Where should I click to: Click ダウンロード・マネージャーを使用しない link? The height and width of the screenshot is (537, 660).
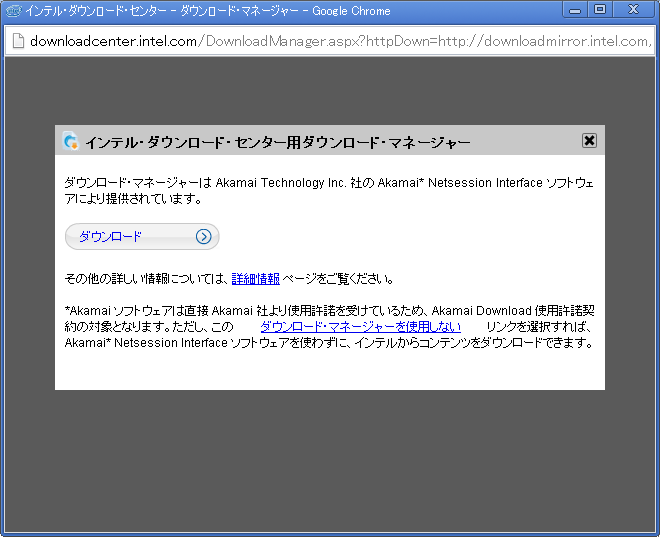(x=360, y=327)
